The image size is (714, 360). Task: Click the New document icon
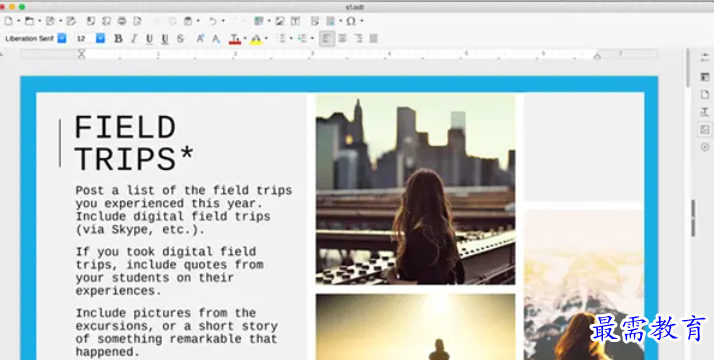[9, 21]
